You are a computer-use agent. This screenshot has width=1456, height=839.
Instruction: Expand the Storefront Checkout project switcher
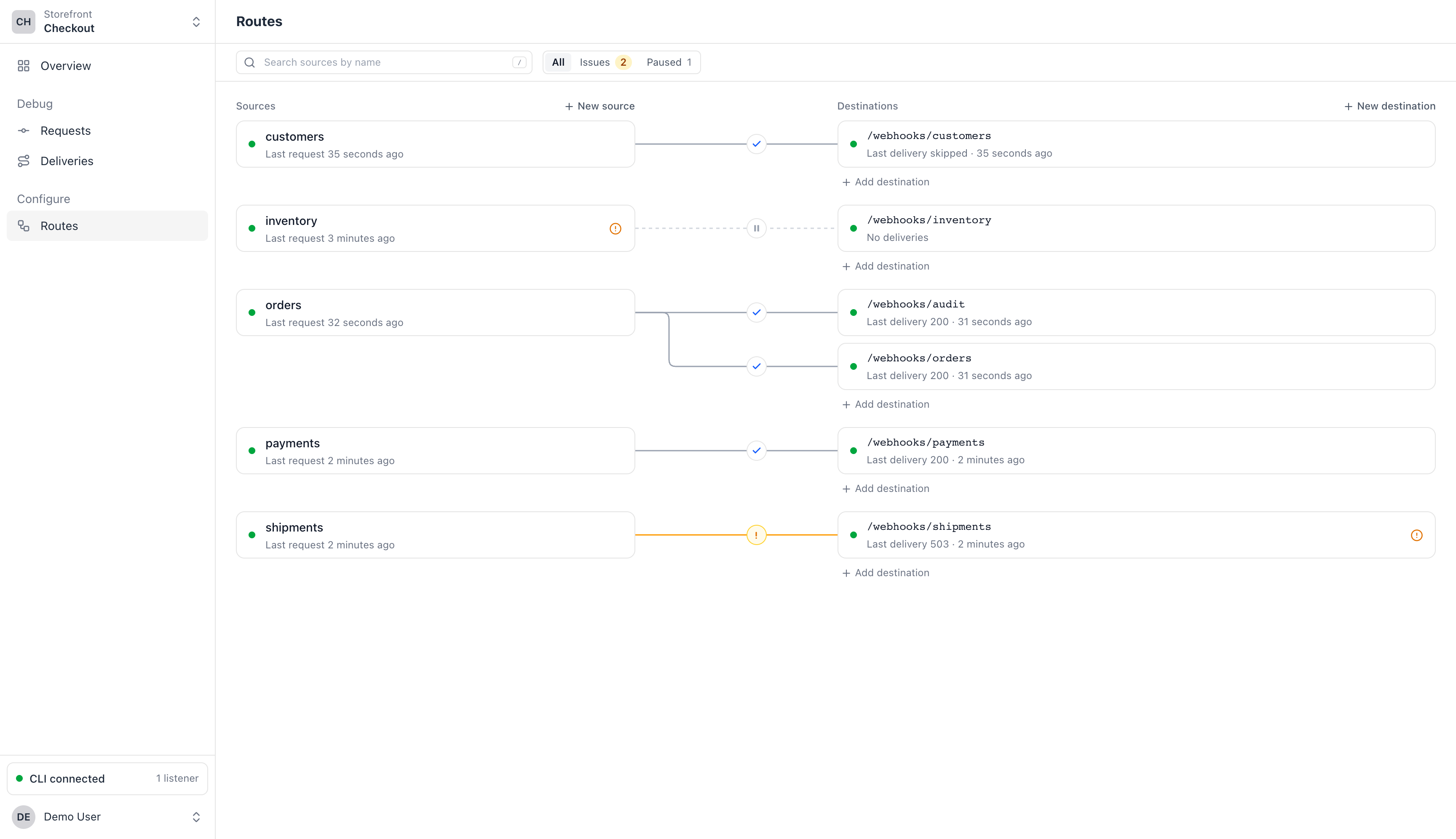tap(107, 21)
